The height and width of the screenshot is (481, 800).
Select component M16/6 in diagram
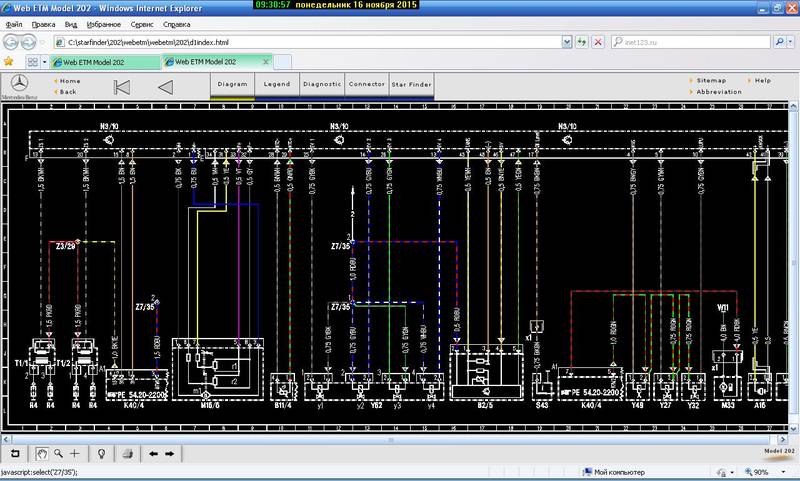210,405
